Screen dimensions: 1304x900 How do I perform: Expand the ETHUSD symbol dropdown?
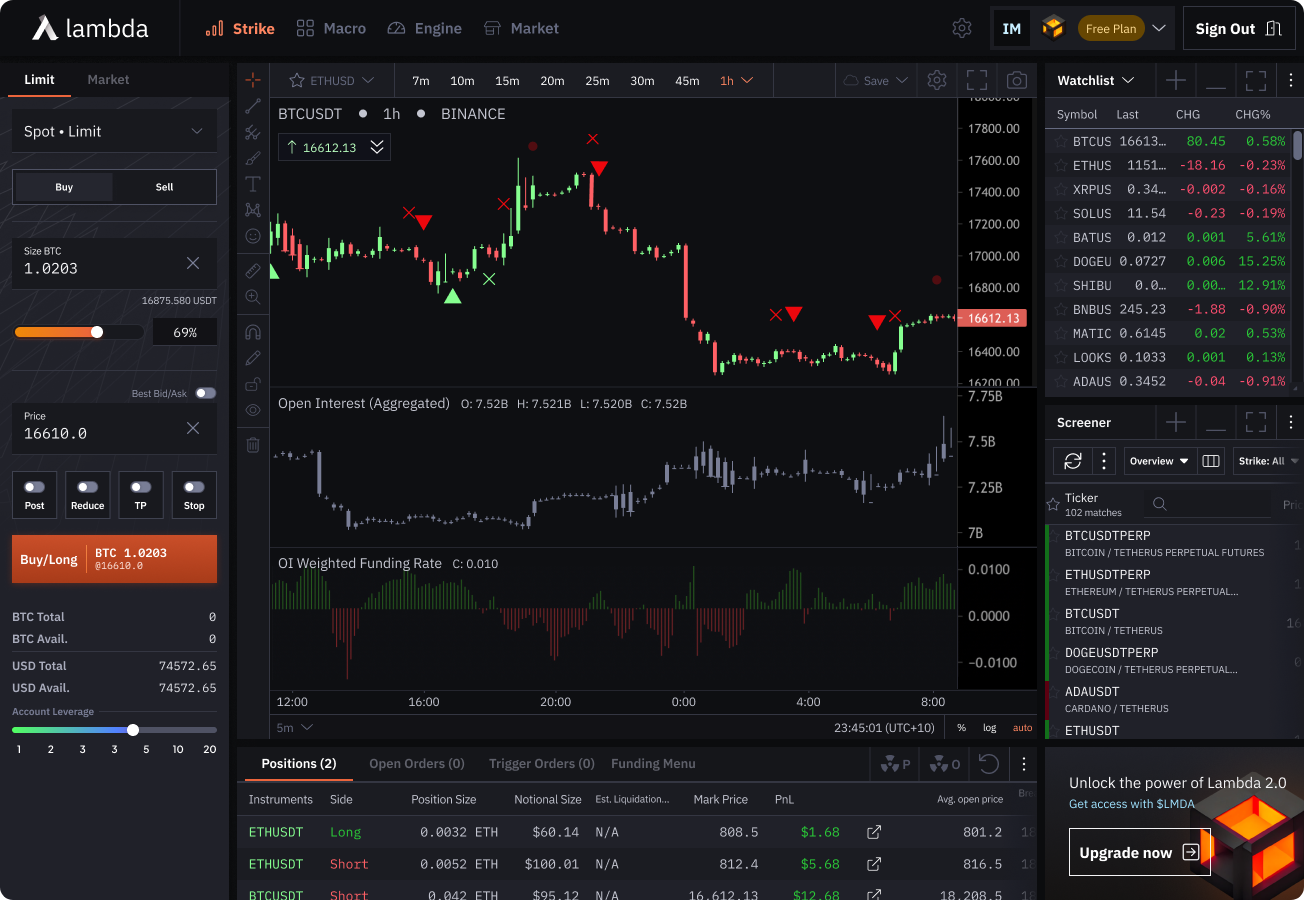pyautogui.click(x=332, y=81)
